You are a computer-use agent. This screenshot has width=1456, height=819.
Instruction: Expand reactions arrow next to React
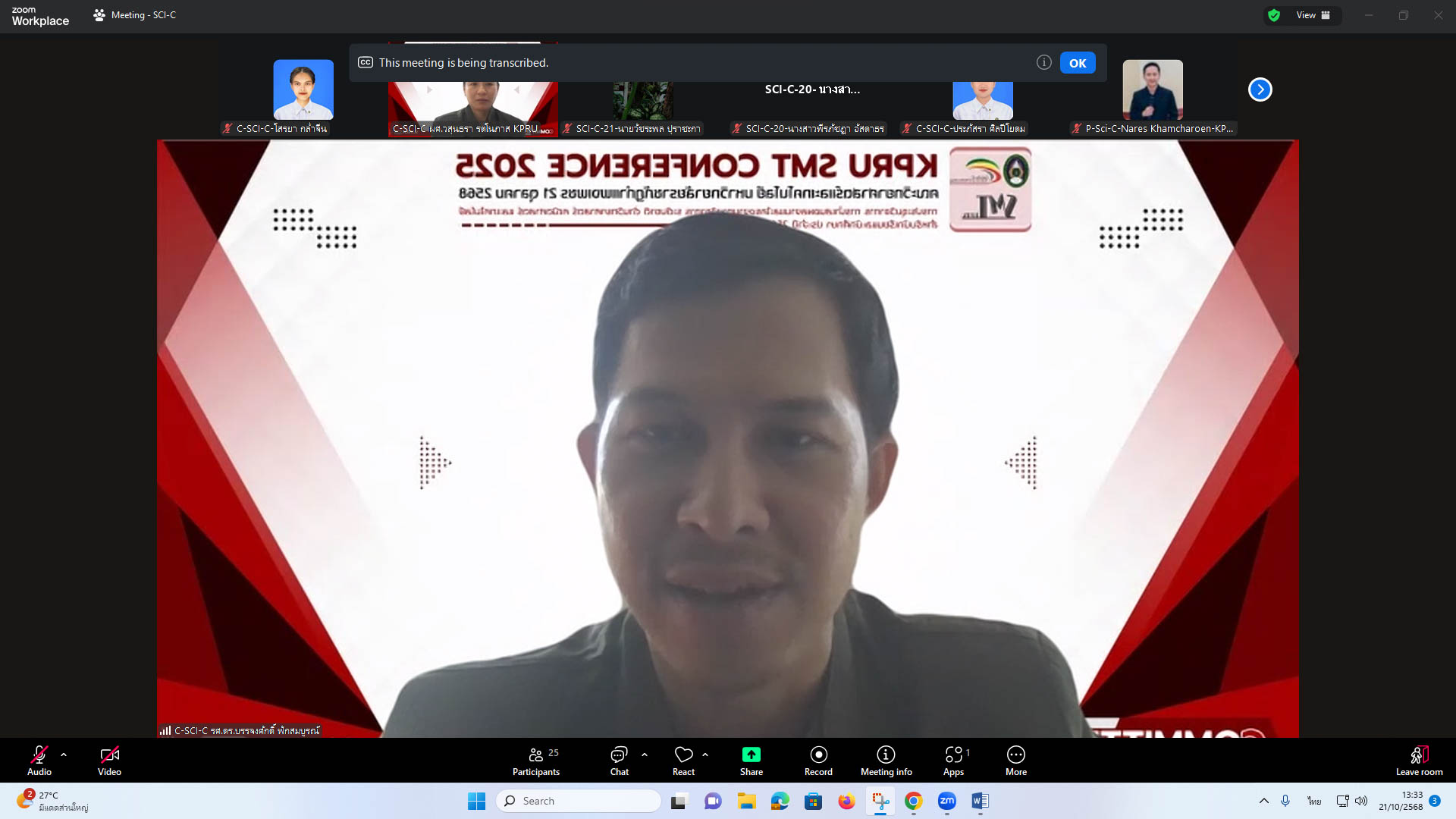click(x=705, y=755)
